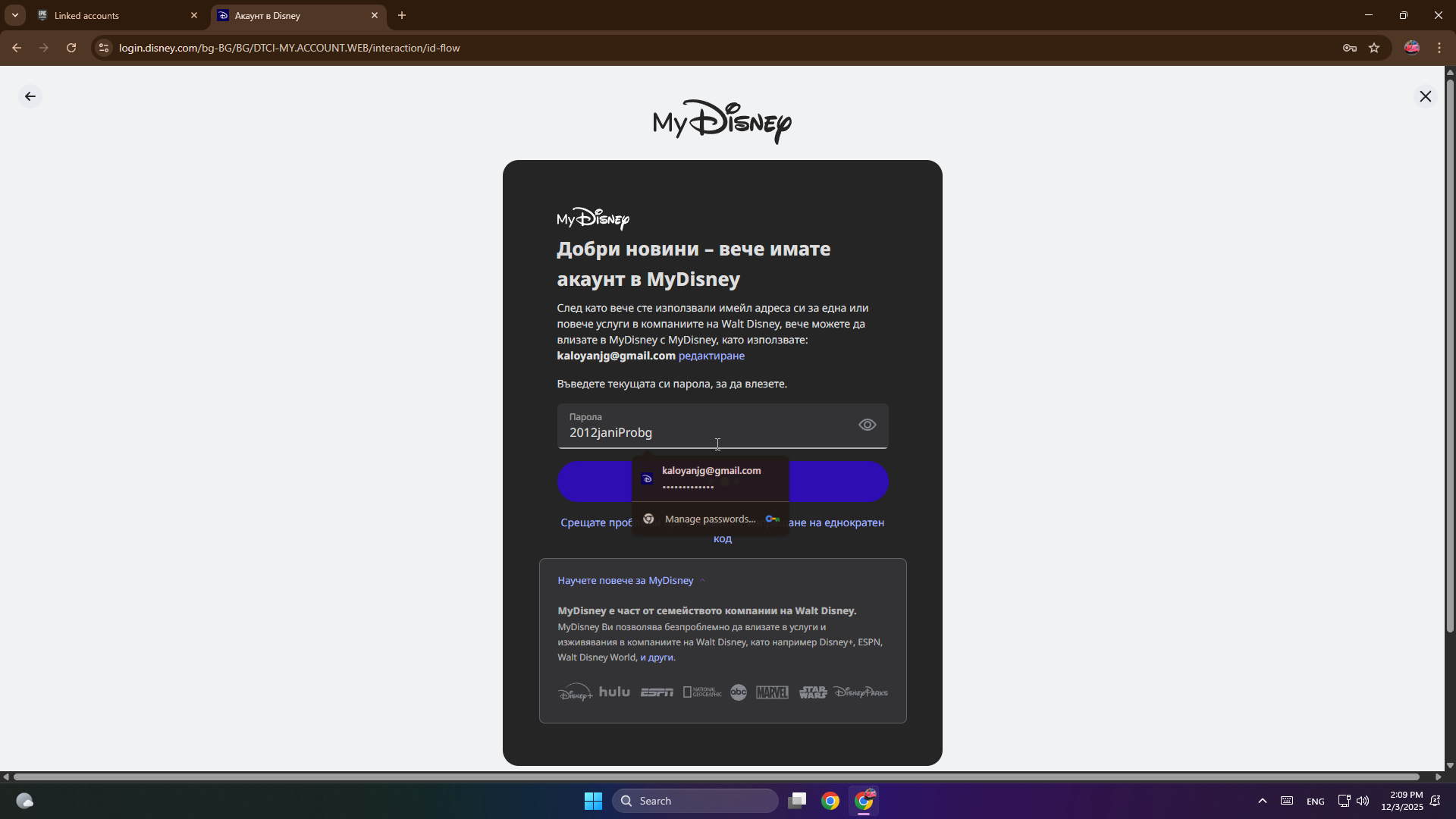Viewport: 1456px width, 819px height.
Task: Click the Парола password input field
Action: pyautogui.click(x=705, y=432)
